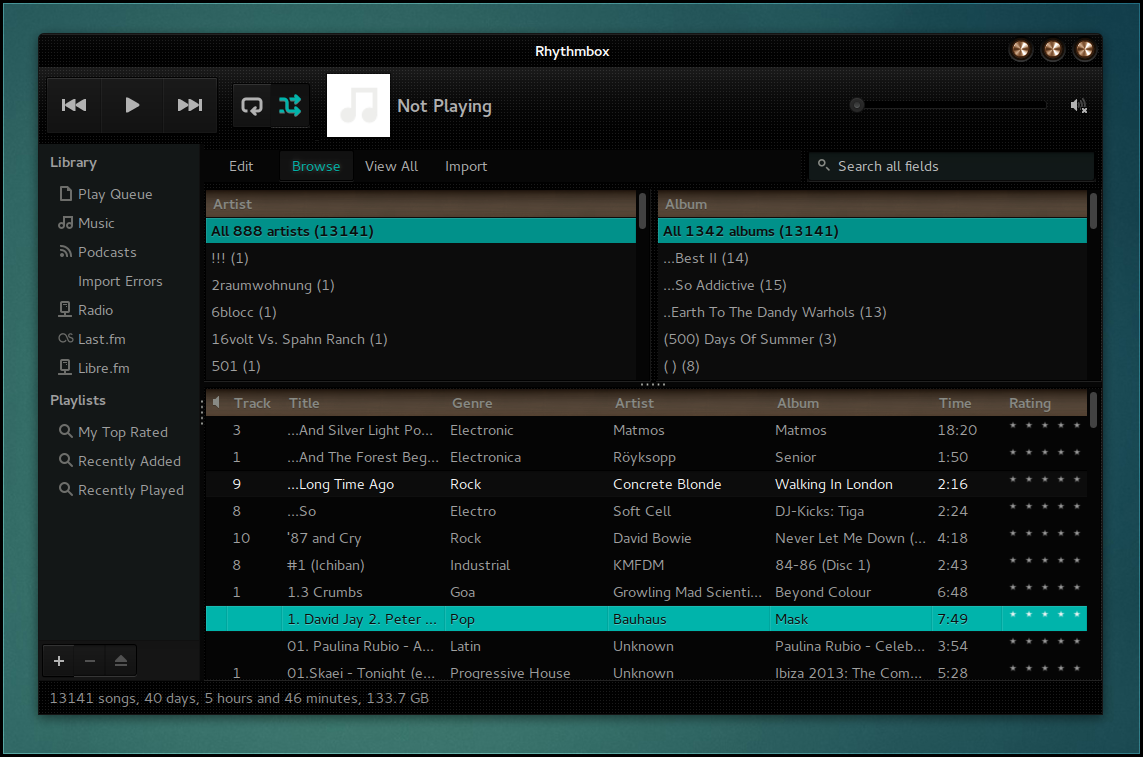
Task: Sort by the Album browser header
Action: click(873, 204)
